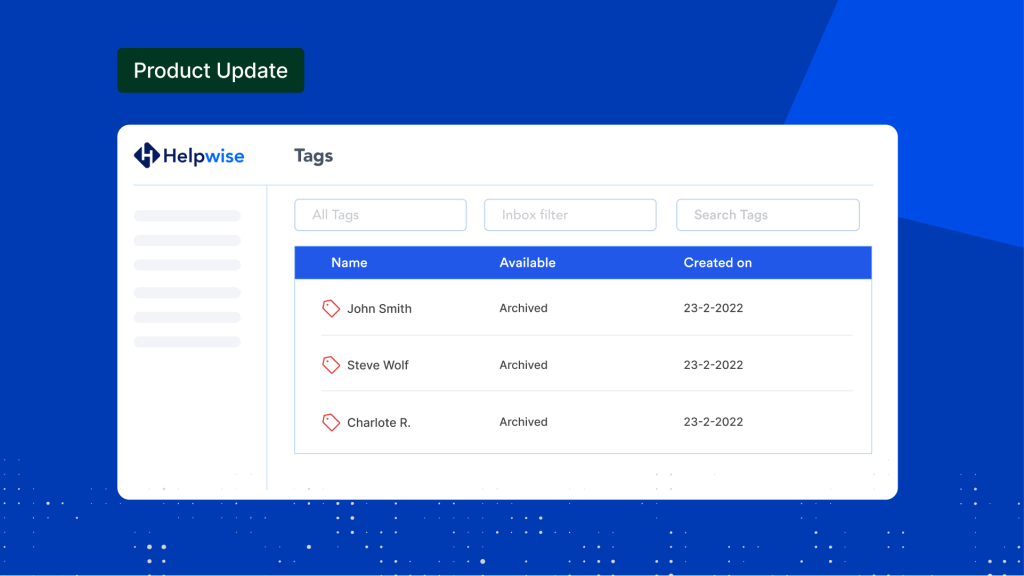The height and width of the screenshot is (576, 1024).
Task: Click the Product Update badge
Action: 210,70
